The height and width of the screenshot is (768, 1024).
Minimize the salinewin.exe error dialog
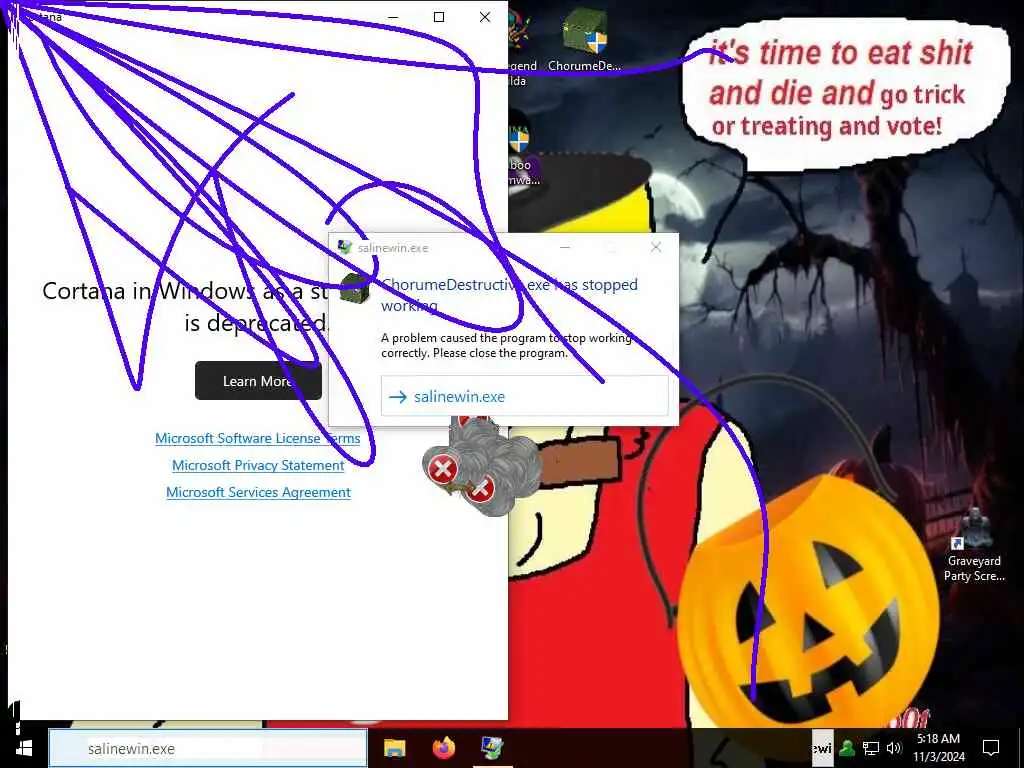(x=565, y=247)
